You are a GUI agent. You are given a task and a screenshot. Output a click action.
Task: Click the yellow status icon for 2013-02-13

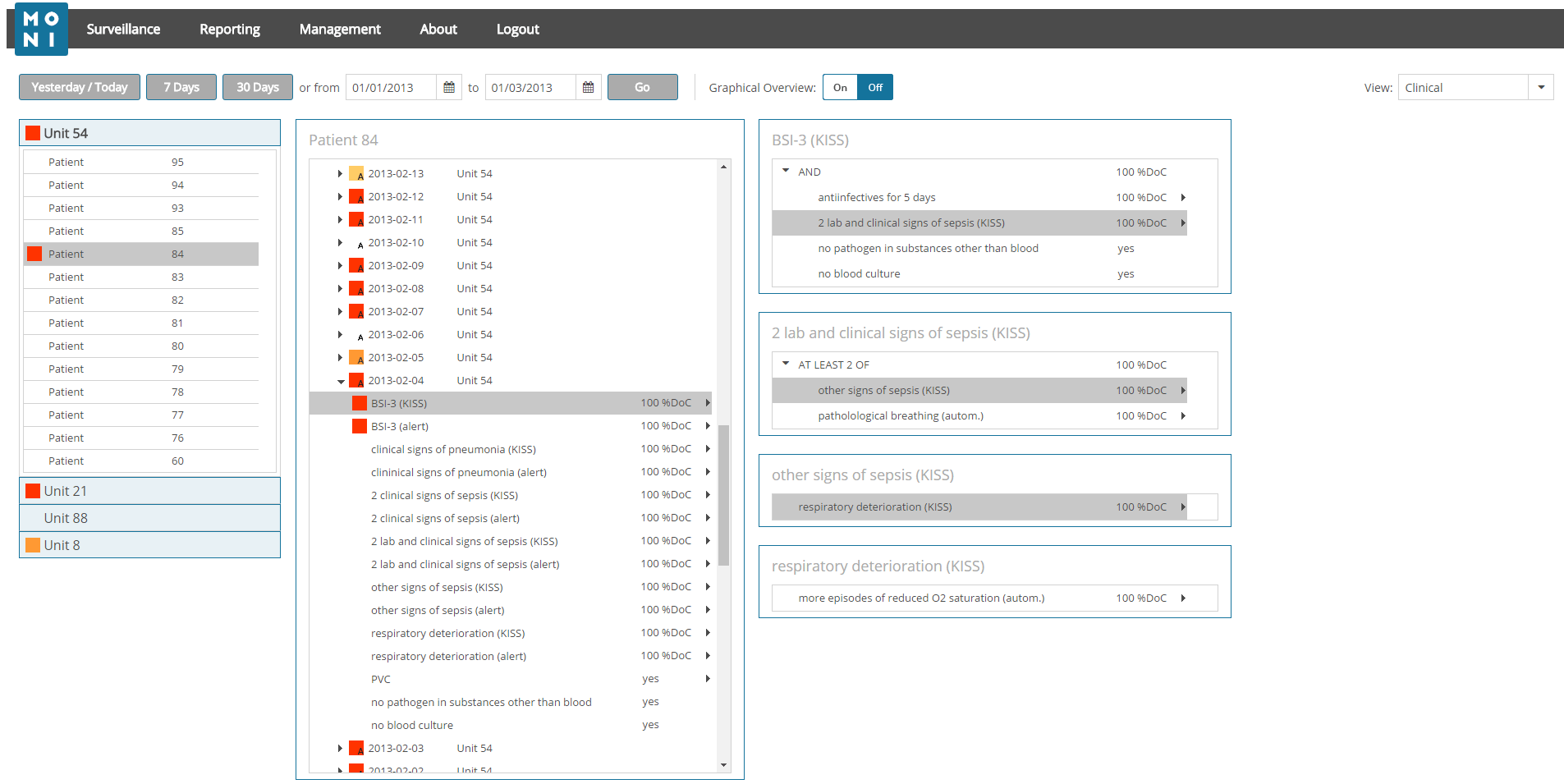356,173
